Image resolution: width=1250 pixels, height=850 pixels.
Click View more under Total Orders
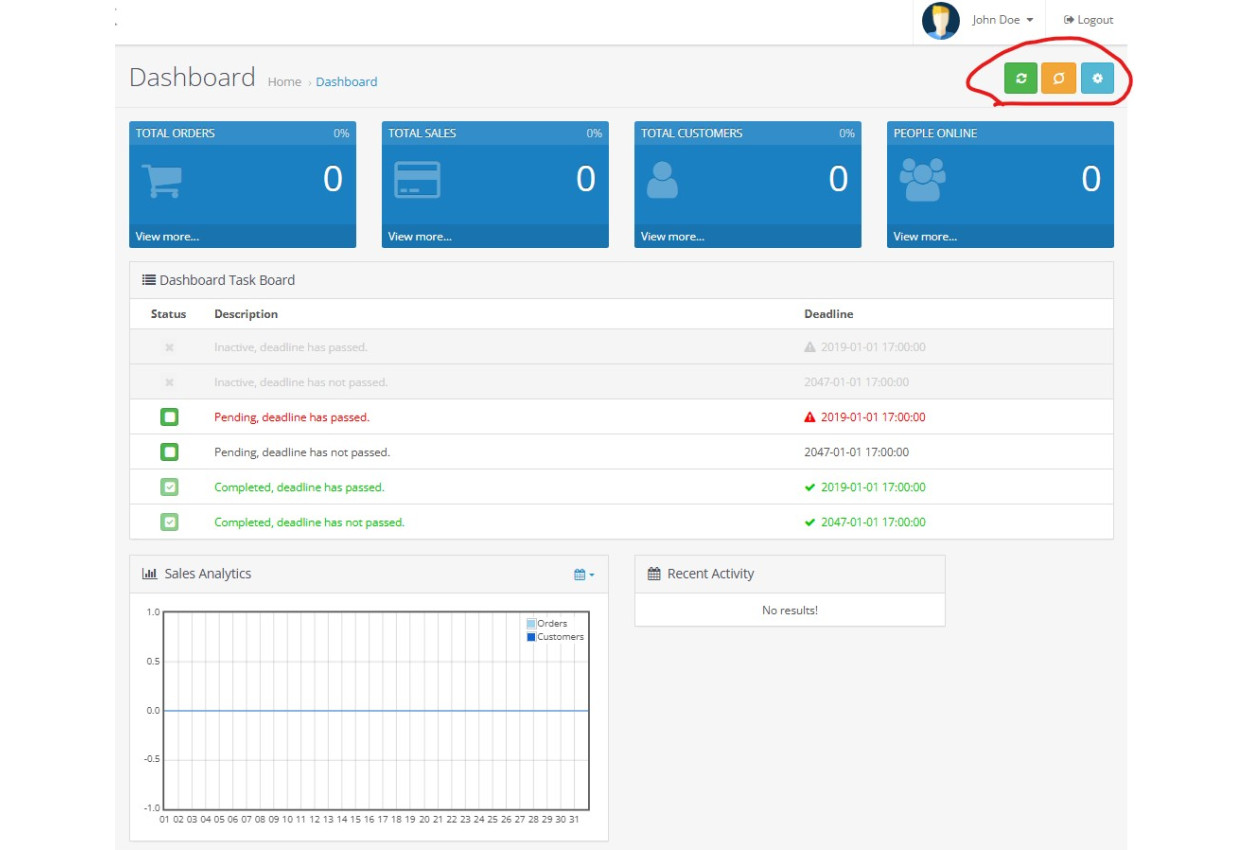click(167, 237)
